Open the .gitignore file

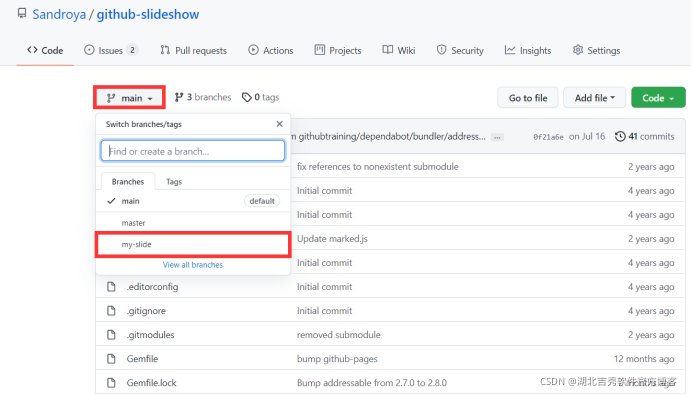point(146,311)
